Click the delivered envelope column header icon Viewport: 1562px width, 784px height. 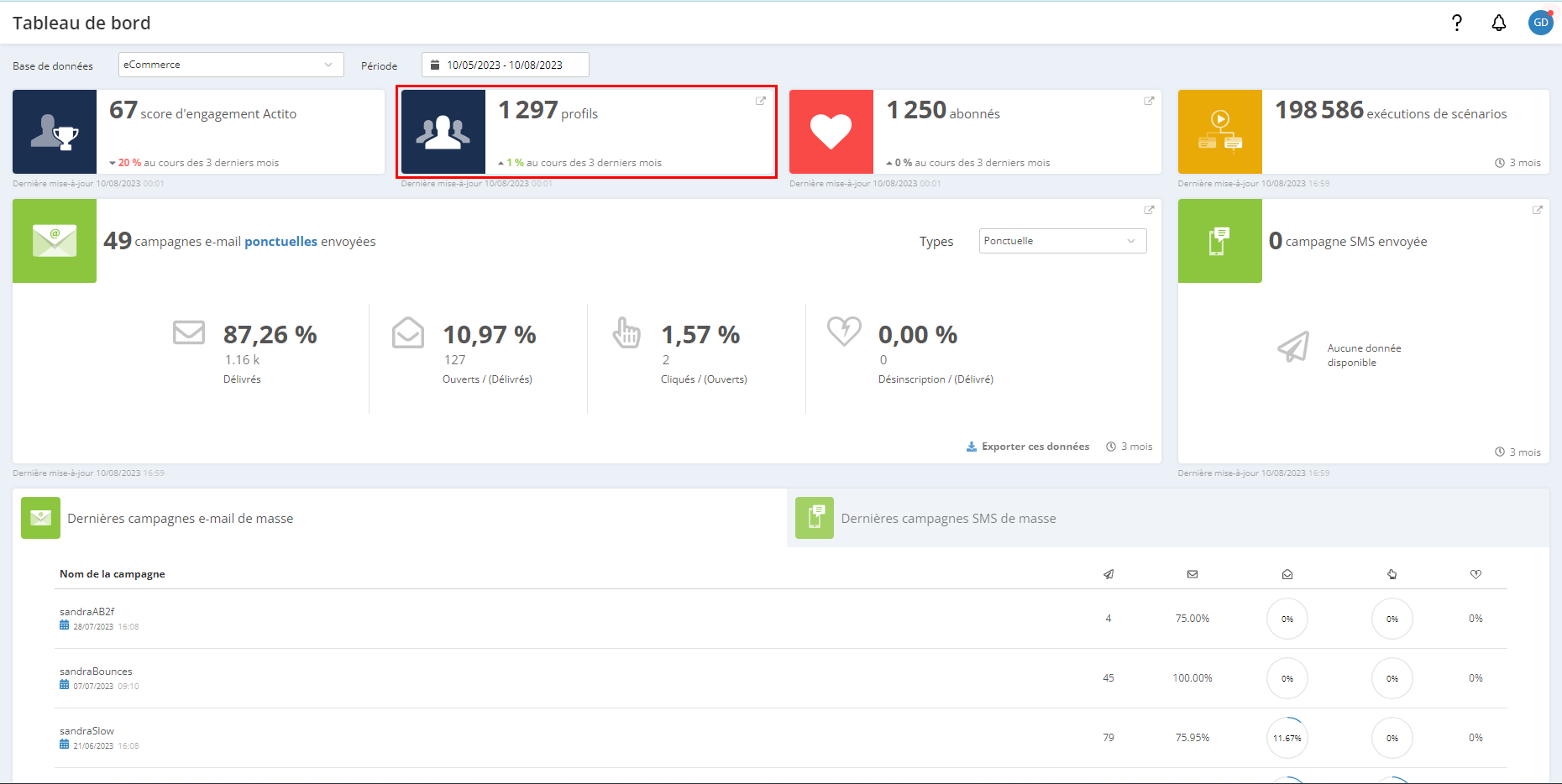click(x=1192, y=574)
